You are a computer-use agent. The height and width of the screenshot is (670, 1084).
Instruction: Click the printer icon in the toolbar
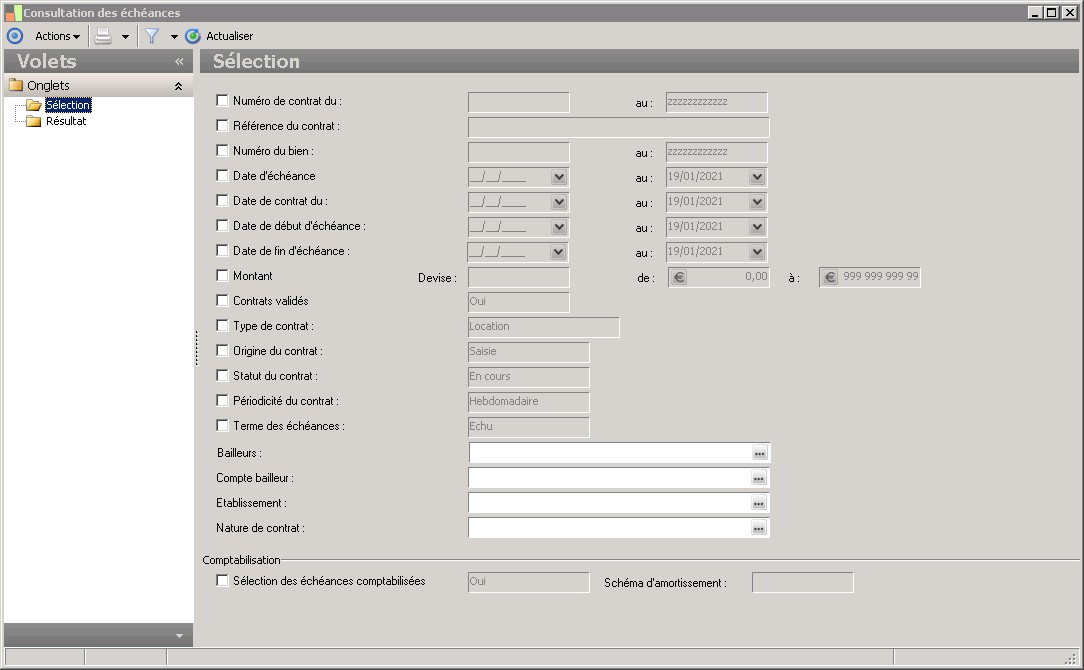coord(103,36)
